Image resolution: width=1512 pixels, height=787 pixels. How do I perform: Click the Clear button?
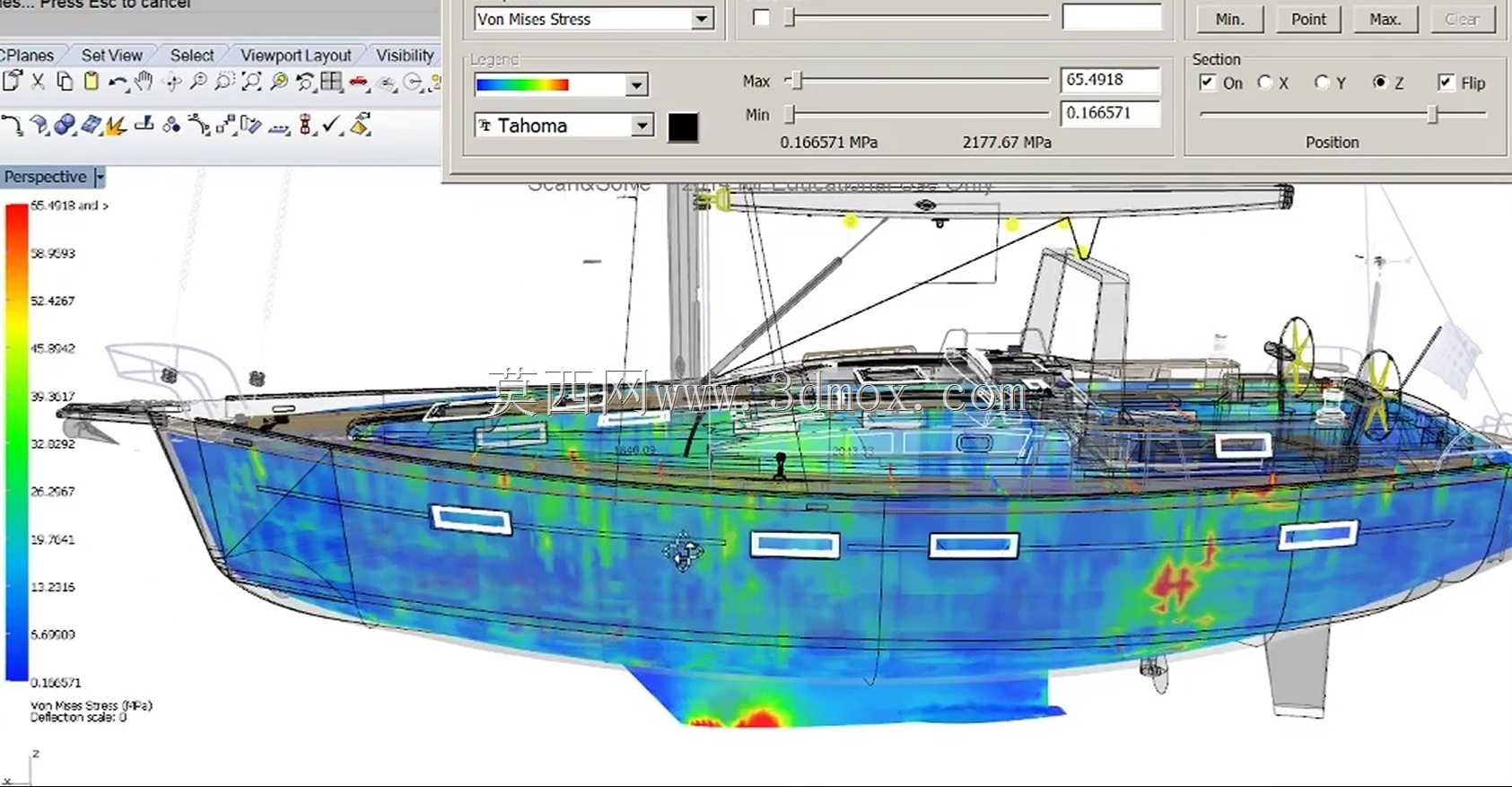[1463, 19]
